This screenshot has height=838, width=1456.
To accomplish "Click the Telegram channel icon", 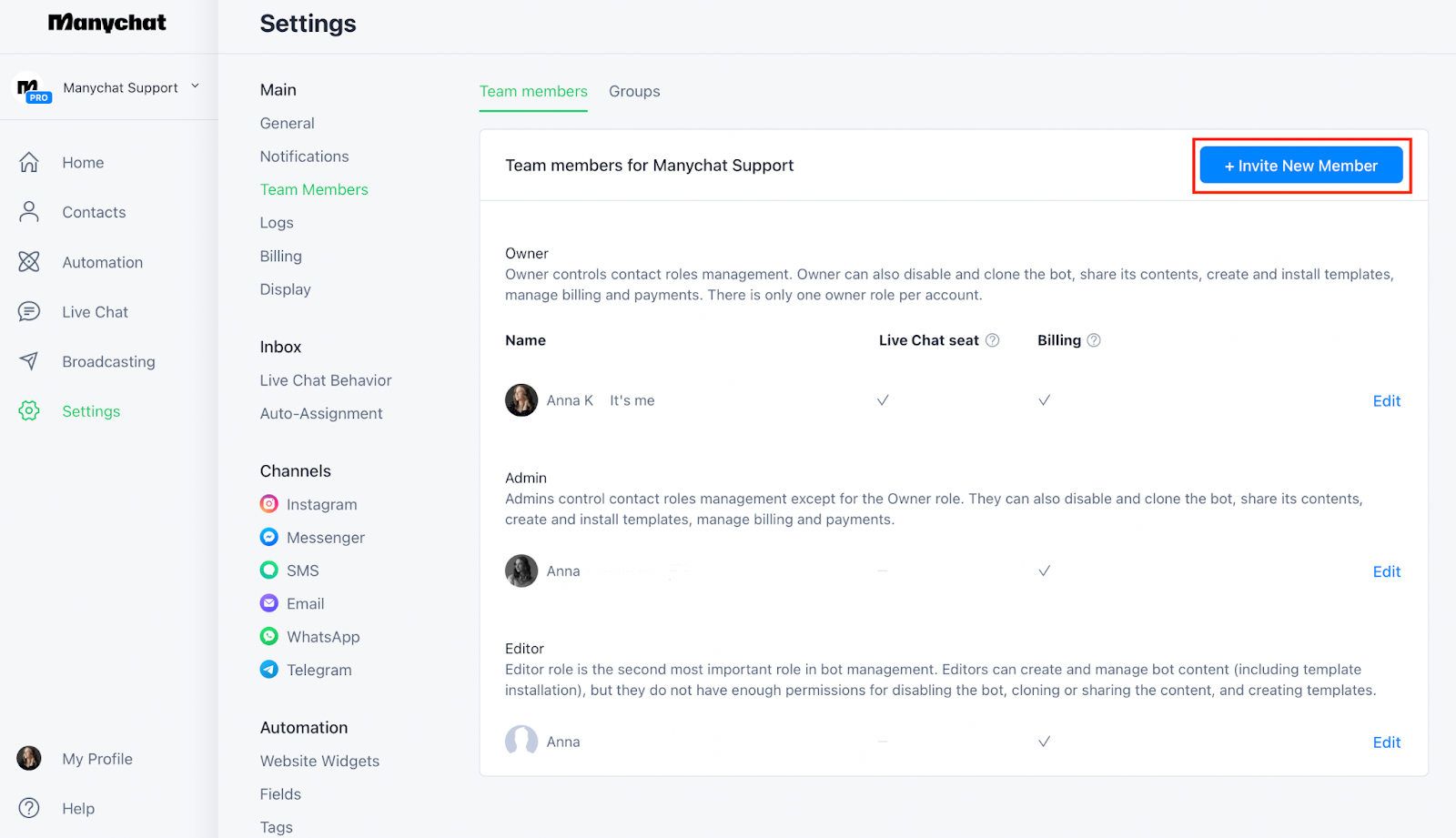I will coord(269,669).
